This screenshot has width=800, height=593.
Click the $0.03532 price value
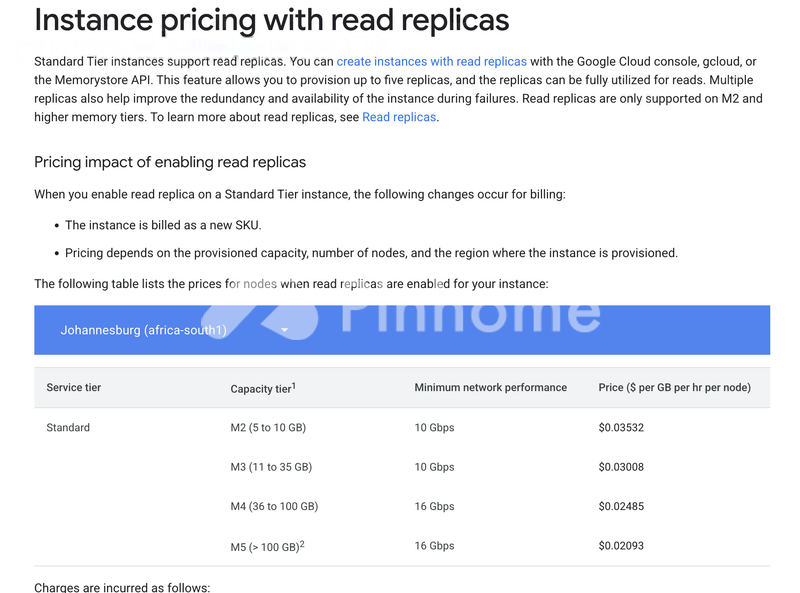tap(622, 427)
